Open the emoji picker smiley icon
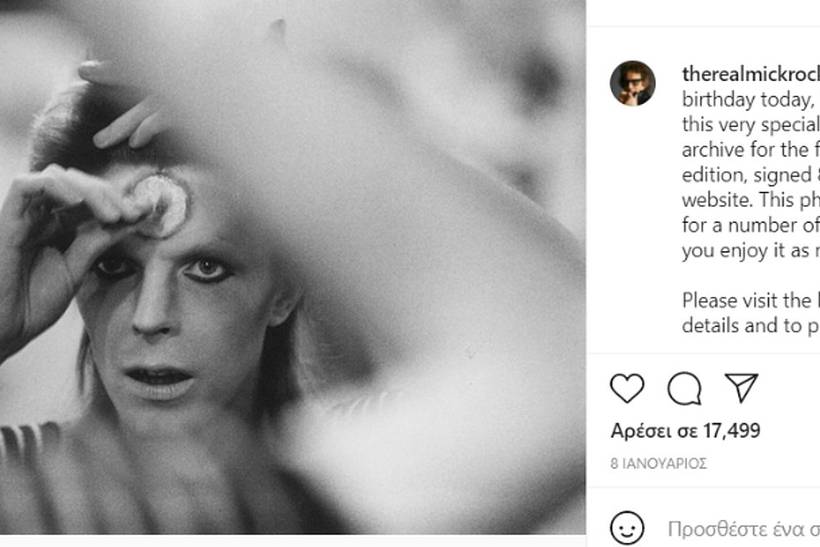This screenshot has height=547, width=820. point(627,527)
